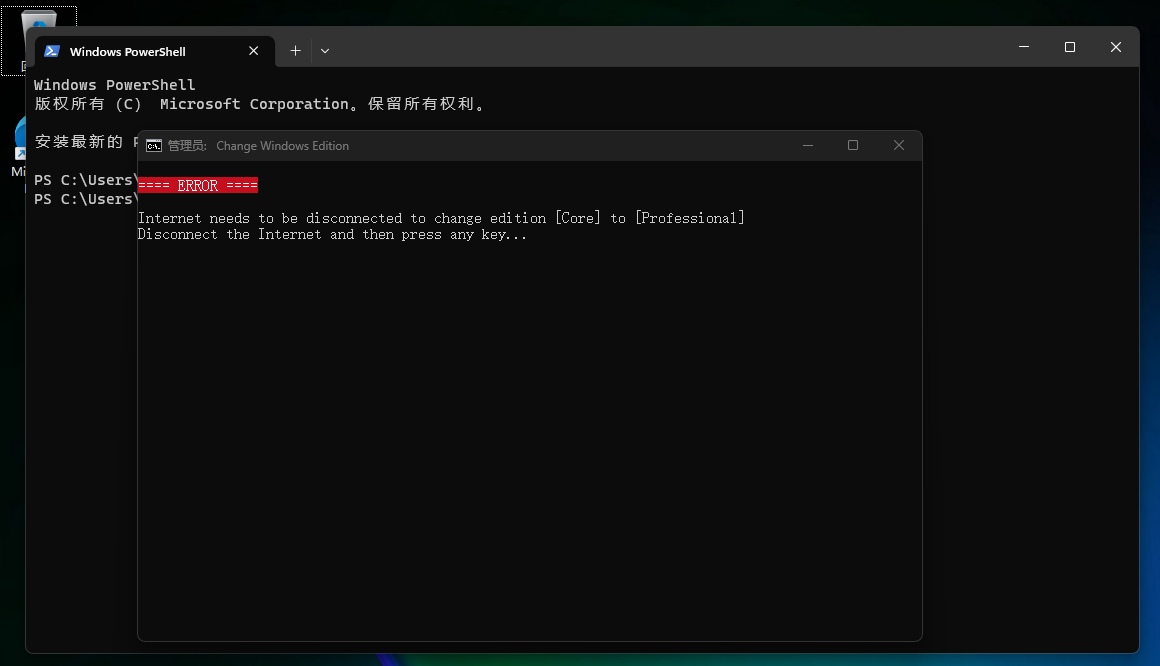Screen dimensions: 1160x666
Task: Close the Windows PowerShell tab
Action: [254, 51]
